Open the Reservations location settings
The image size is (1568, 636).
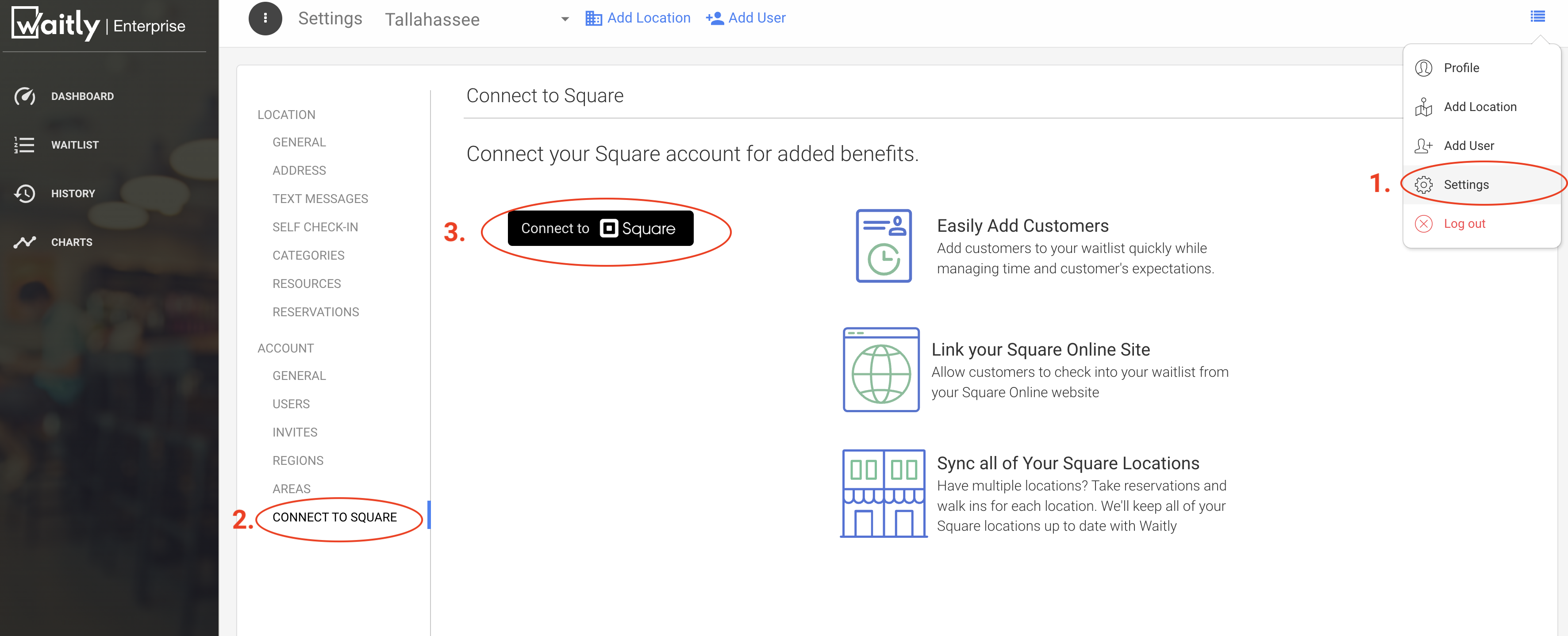pyautogui.click(x=315, y=312)
